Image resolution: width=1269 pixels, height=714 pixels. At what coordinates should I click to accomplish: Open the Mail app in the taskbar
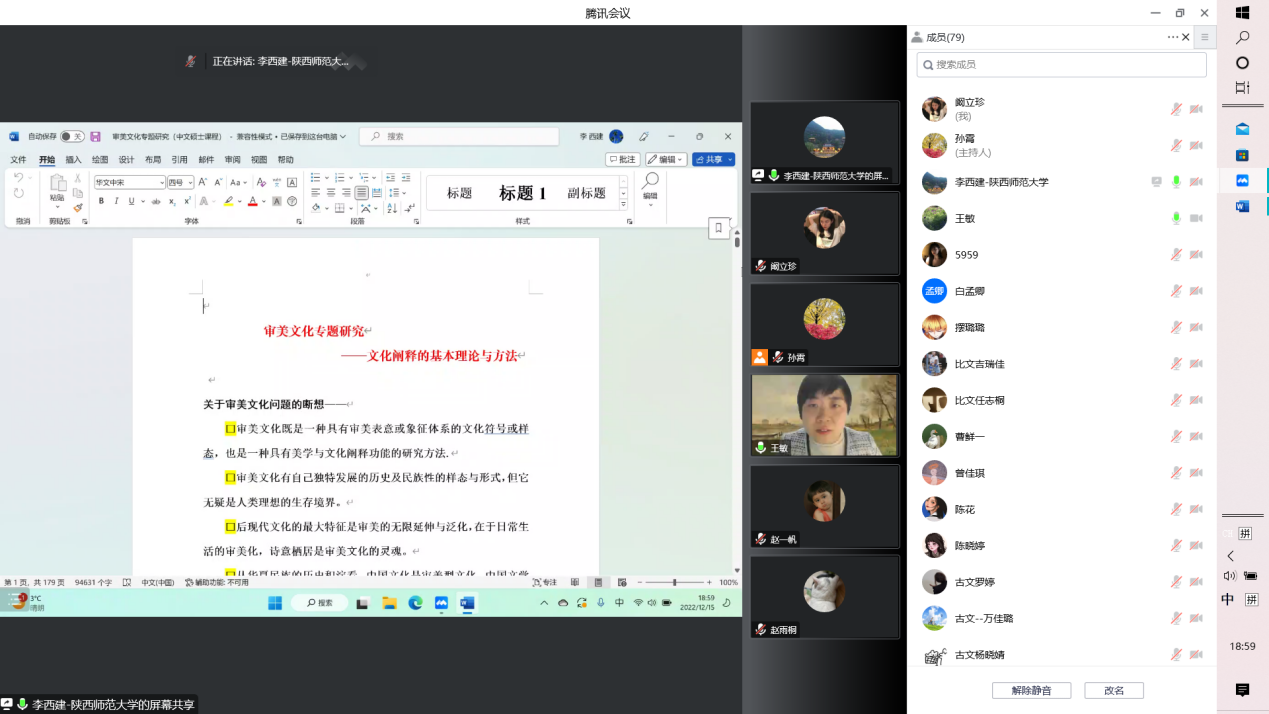1242,129
